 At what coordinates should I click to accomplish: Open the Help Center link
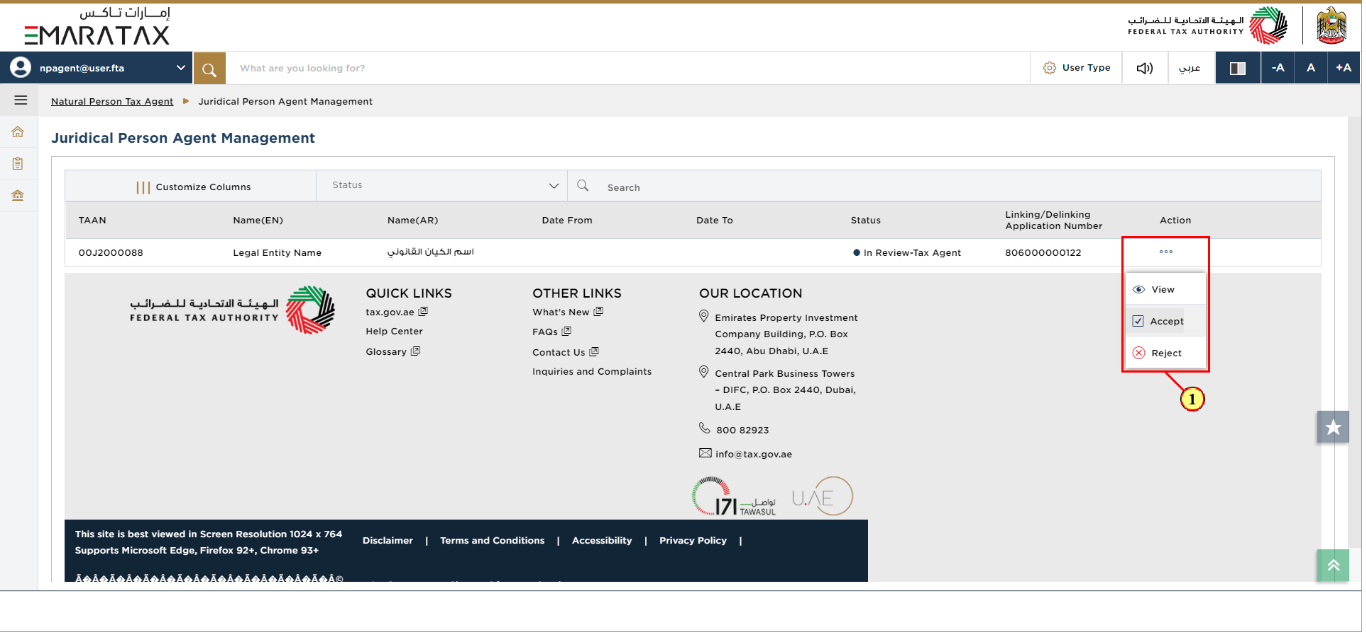pos(394,331)
